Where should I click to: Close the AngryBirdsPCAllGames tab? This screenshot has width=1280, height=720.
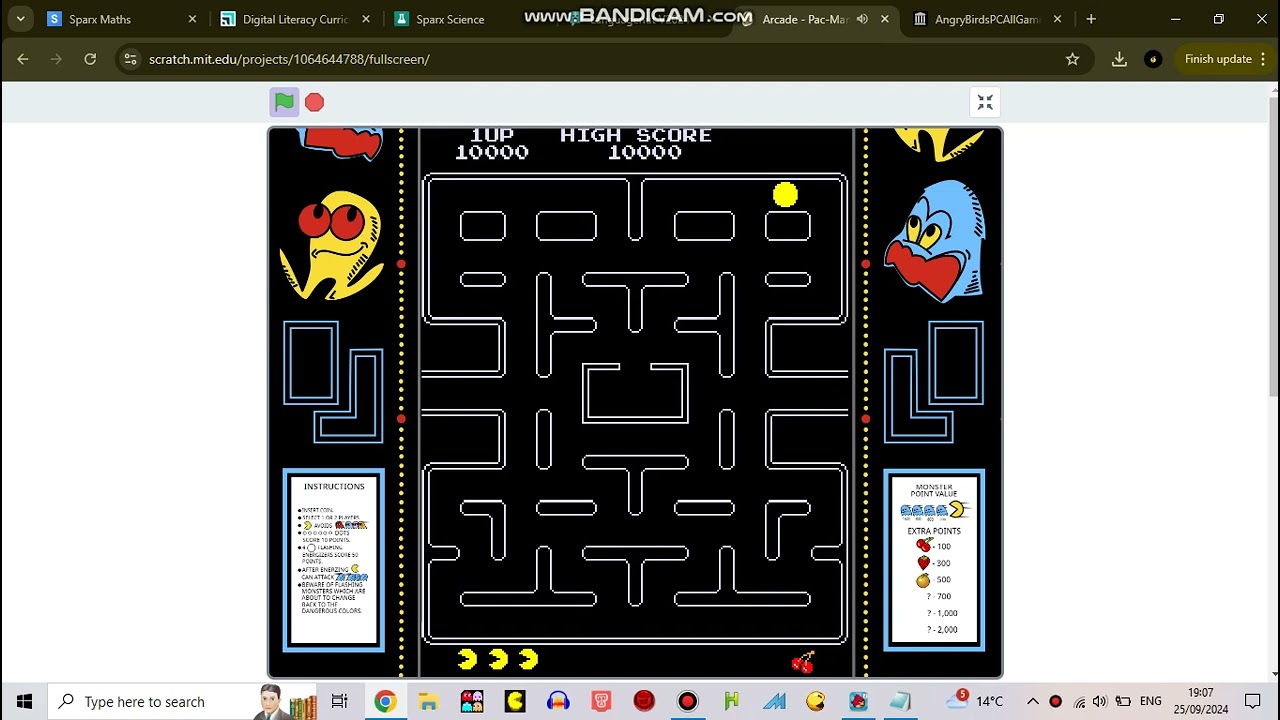1057,19
